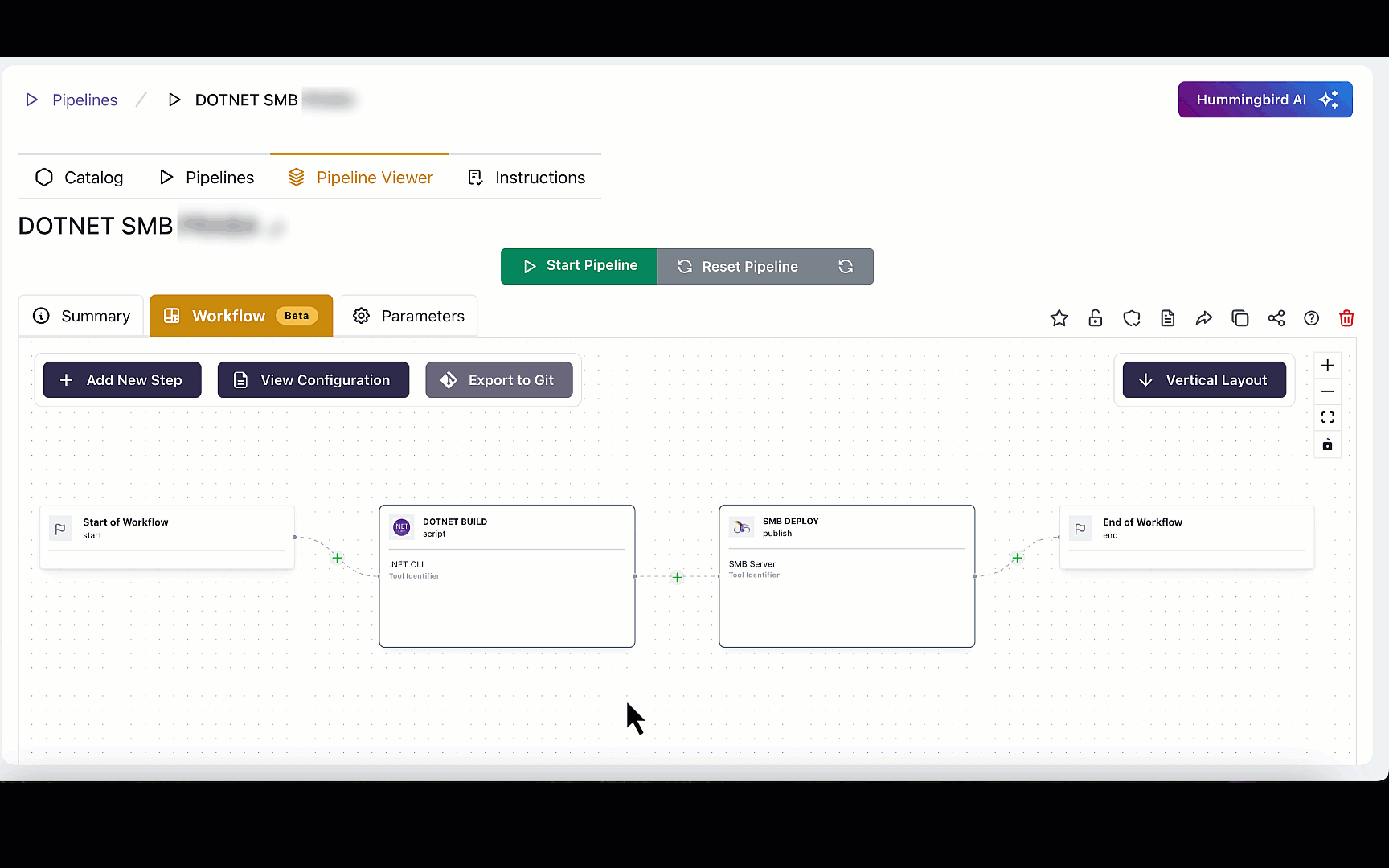Insert step between DOTNET BUILD and SMB DEPLOY

tap(677, 577)
